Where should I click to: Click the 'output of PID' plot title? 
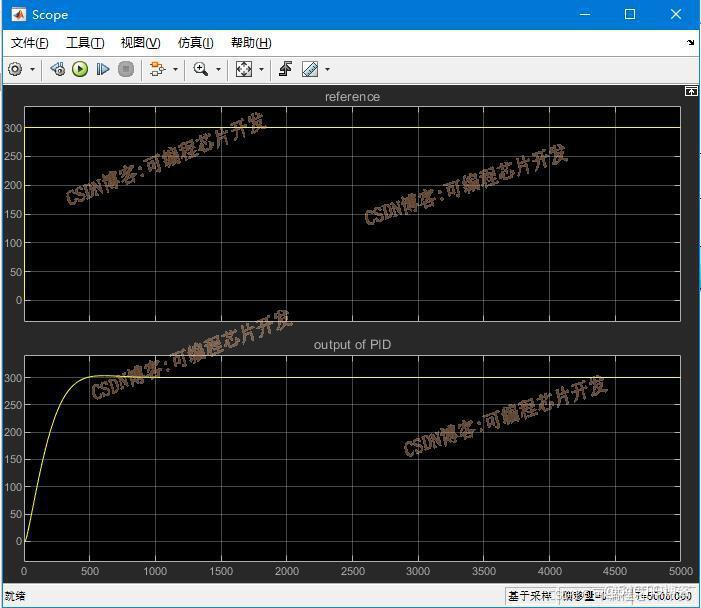pos(352,345)
